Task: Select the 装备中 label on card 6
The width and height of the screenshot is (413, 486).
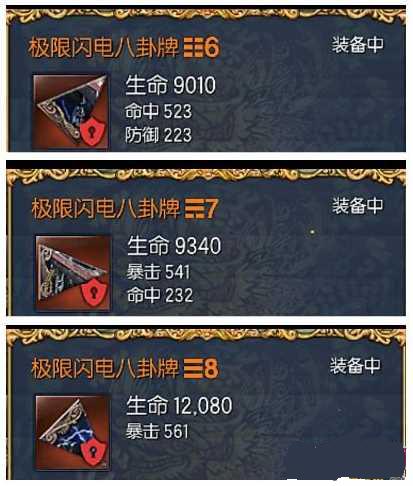Action: 357,45
